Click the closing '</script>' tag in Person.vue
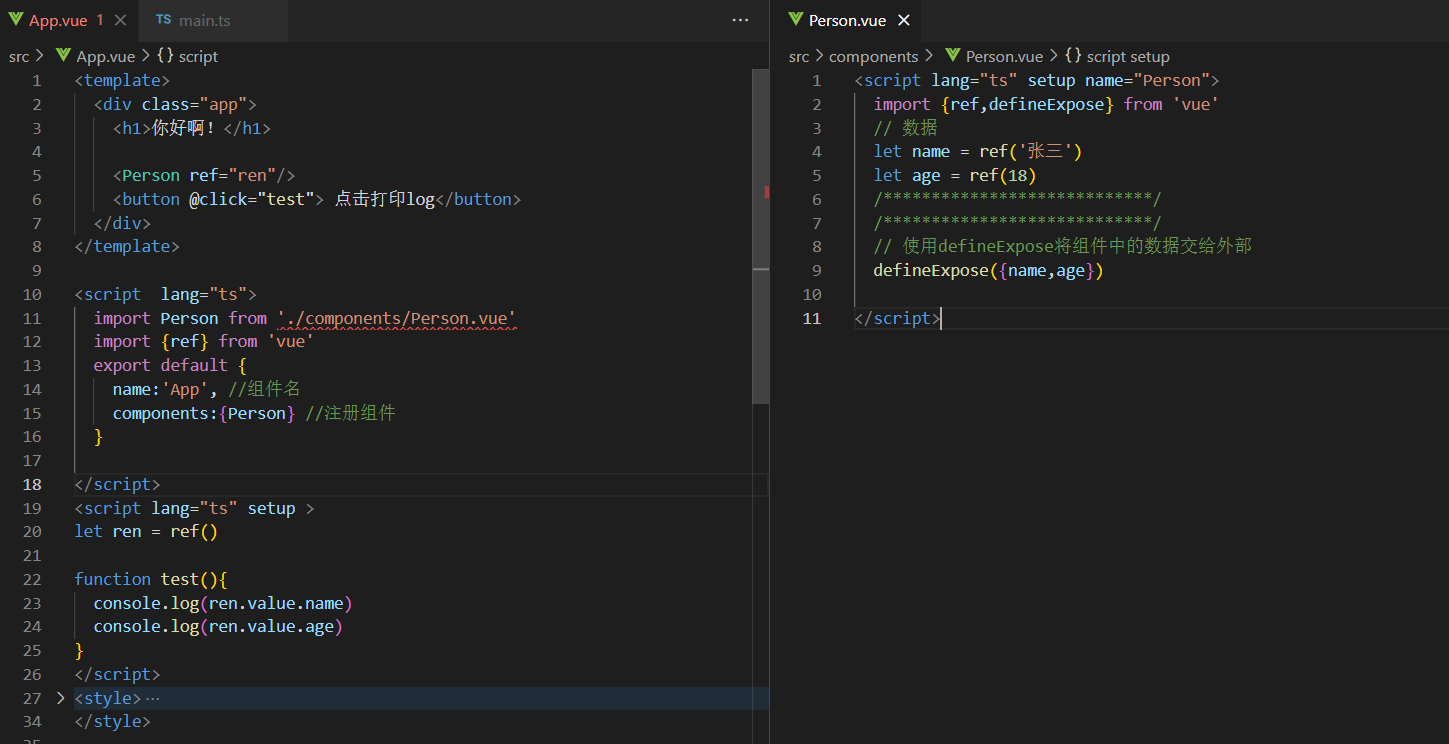The image size is (1449, 744). coord(897,318)
